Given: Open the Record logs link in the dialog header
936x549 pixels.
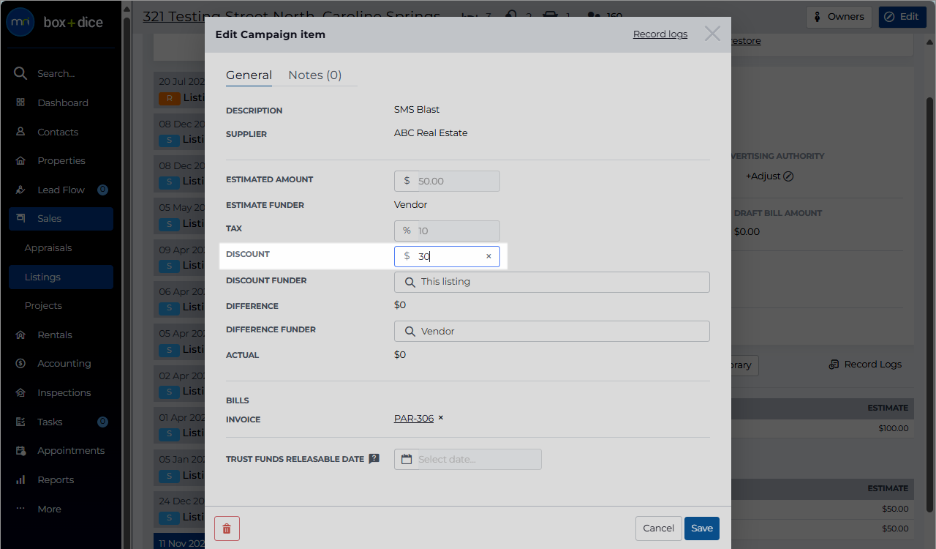Looking at the screenshot, I should click(660, 34).
